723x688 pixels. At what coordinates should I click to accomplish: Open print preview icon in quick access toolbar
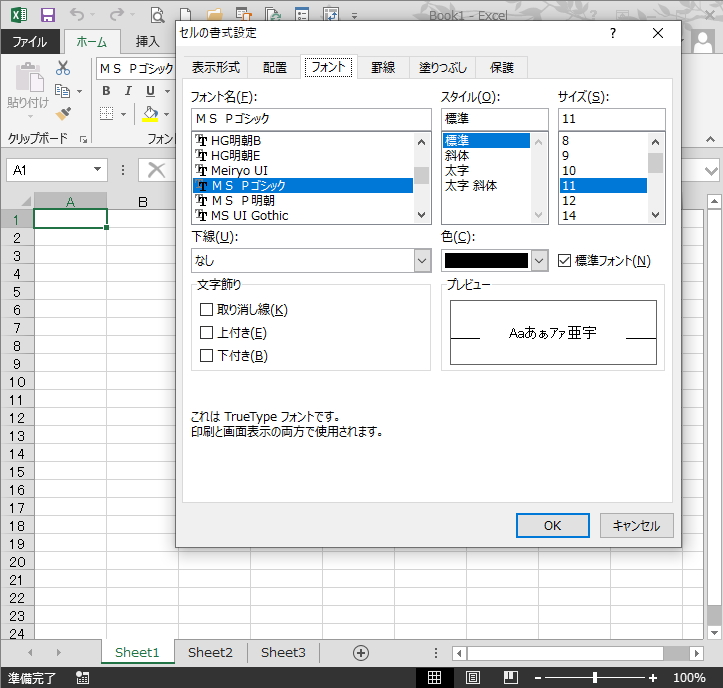click(x=158, y=16)
